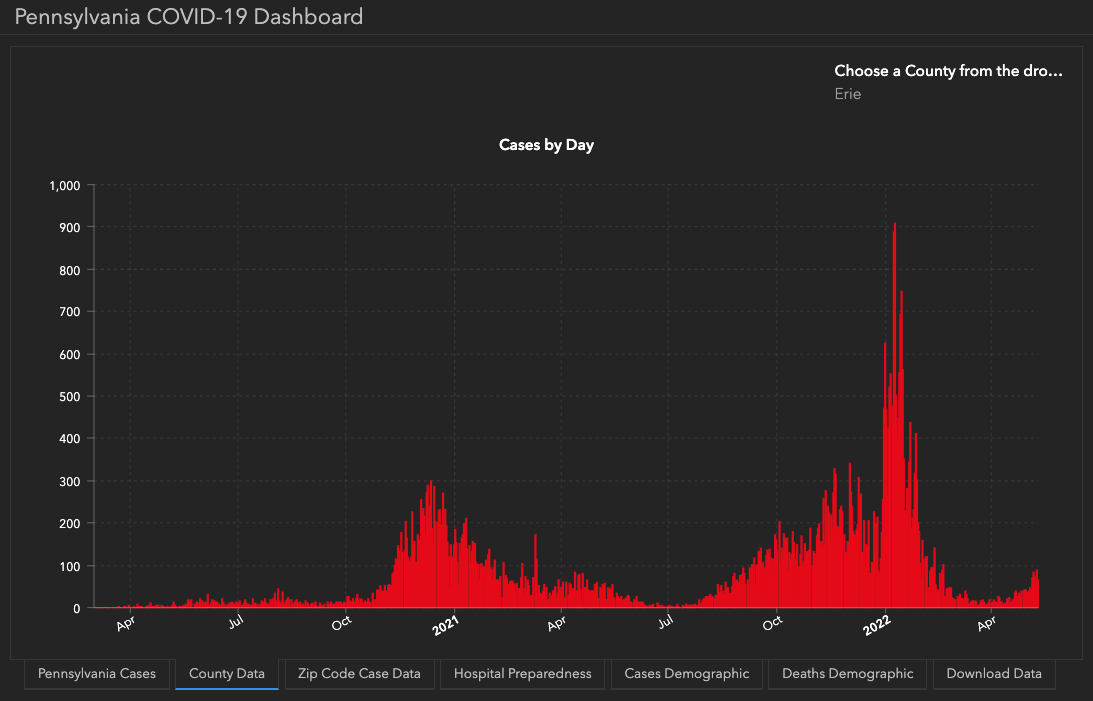Expand the Choose a County dropdown
This screenshot has height=701, width=1093.
(947, 71)
